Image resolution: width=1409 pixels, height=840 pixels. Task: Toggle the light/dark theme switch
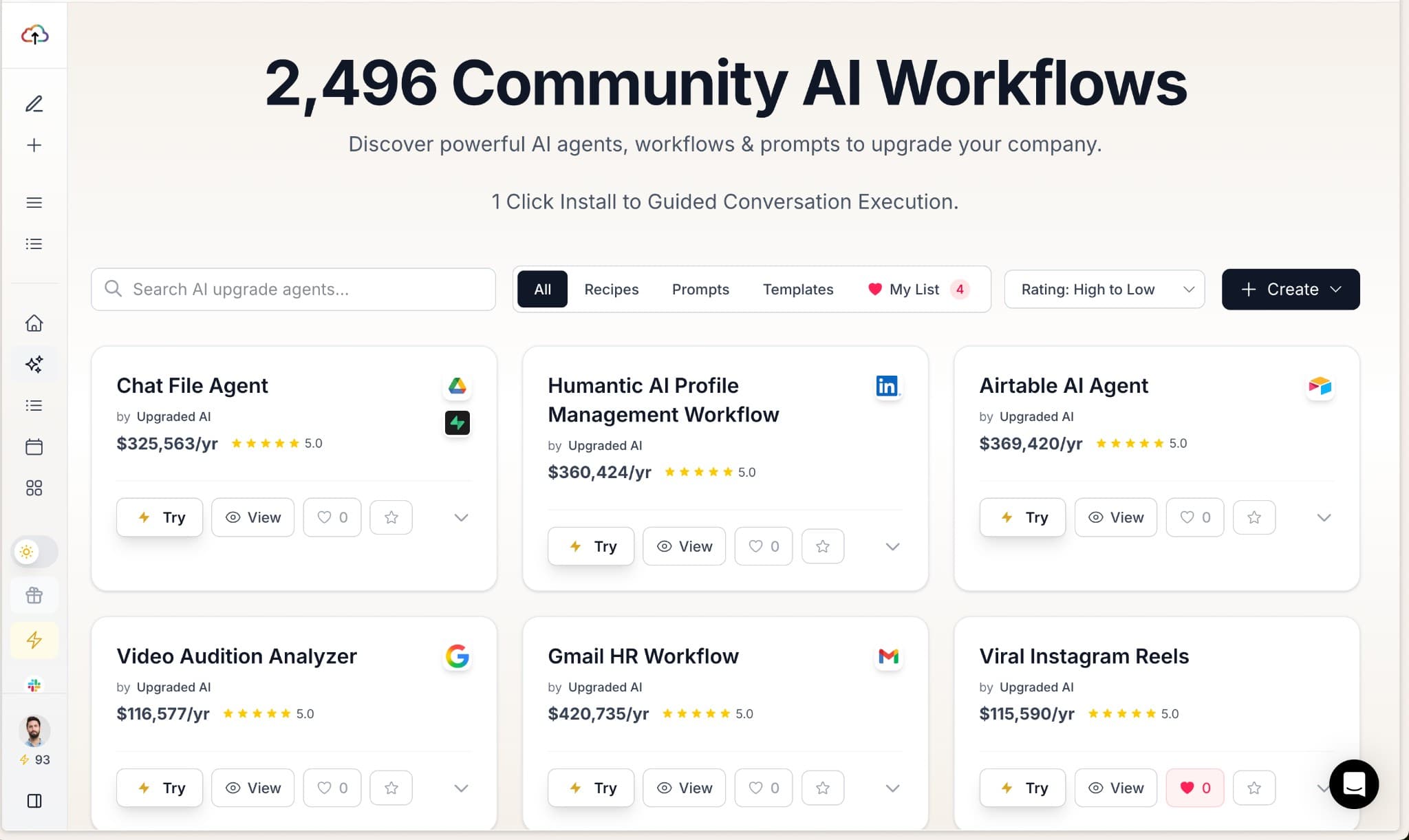pos(34,552)
